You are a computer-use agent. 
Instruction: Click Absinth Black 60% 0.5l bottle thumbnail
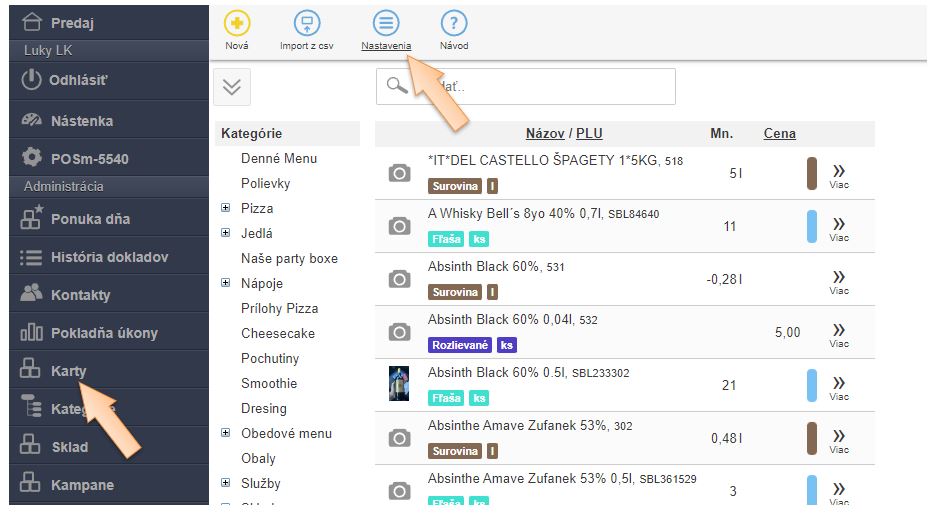click(x=399, y=385)
